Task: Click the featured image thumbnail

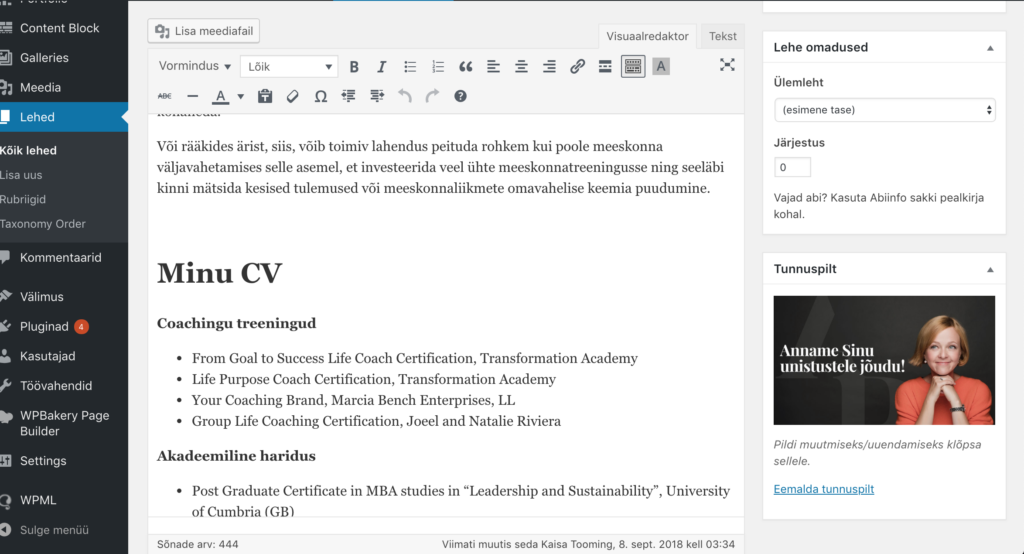Action: click(884, 360)
